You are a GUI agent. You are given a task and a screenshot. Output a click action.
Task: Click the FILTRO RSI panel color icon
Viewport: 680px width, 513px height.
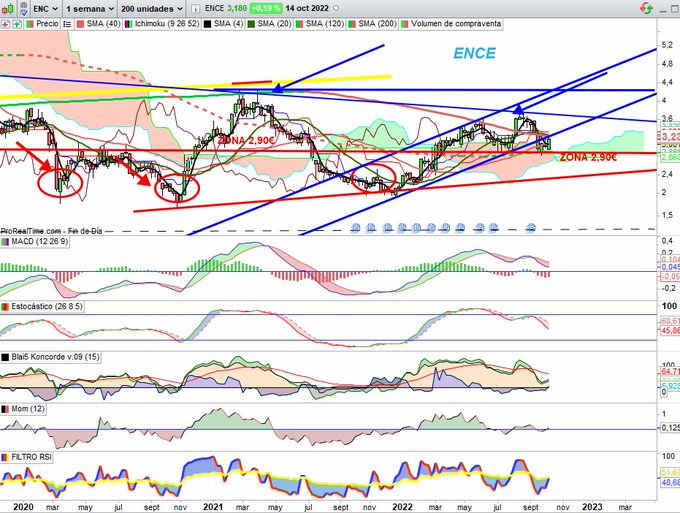click(x=5, y=457)
